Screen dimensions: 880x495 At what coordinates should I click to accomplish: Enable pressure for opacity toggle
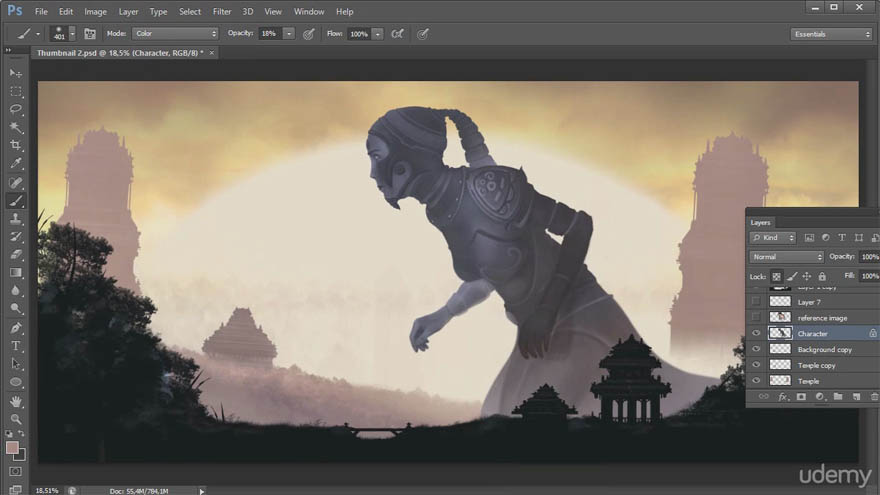point(308,34)
